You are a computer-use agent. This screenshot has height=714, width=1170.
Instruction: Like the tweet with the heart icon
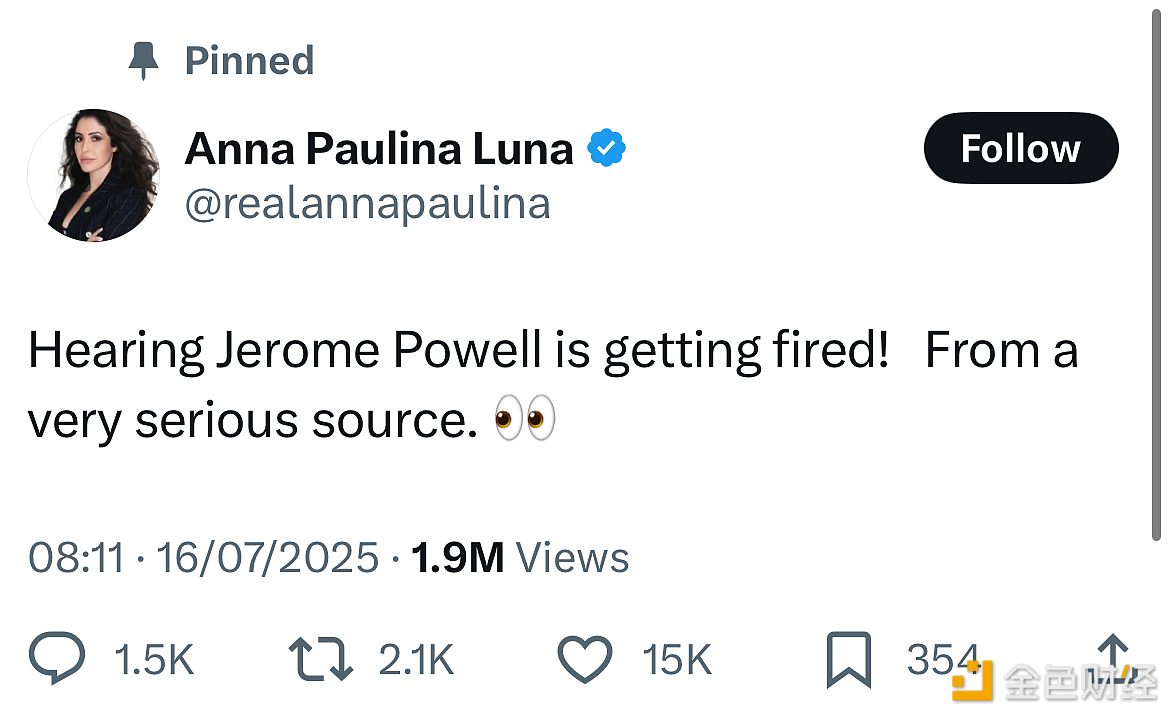(584, 661)
